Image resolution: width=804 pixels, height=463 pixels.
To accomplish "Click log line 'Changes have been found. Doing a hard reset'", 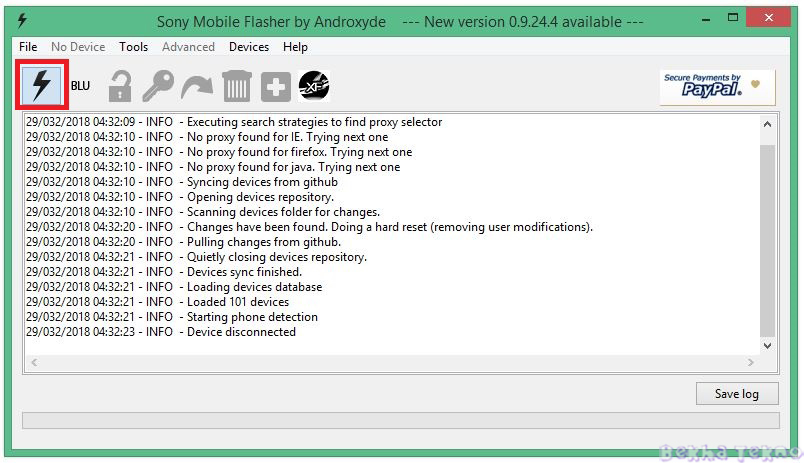I will (309, 227).
